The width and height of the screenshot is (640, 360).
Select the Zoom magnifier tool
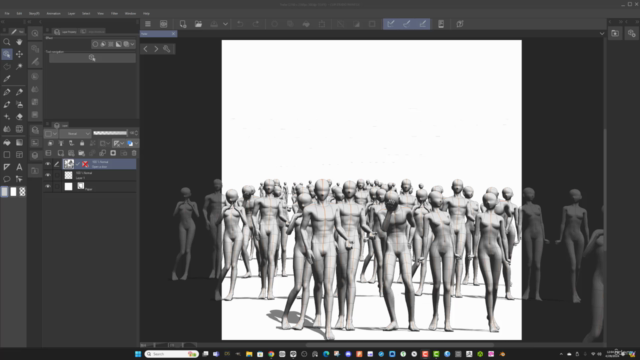7,42
